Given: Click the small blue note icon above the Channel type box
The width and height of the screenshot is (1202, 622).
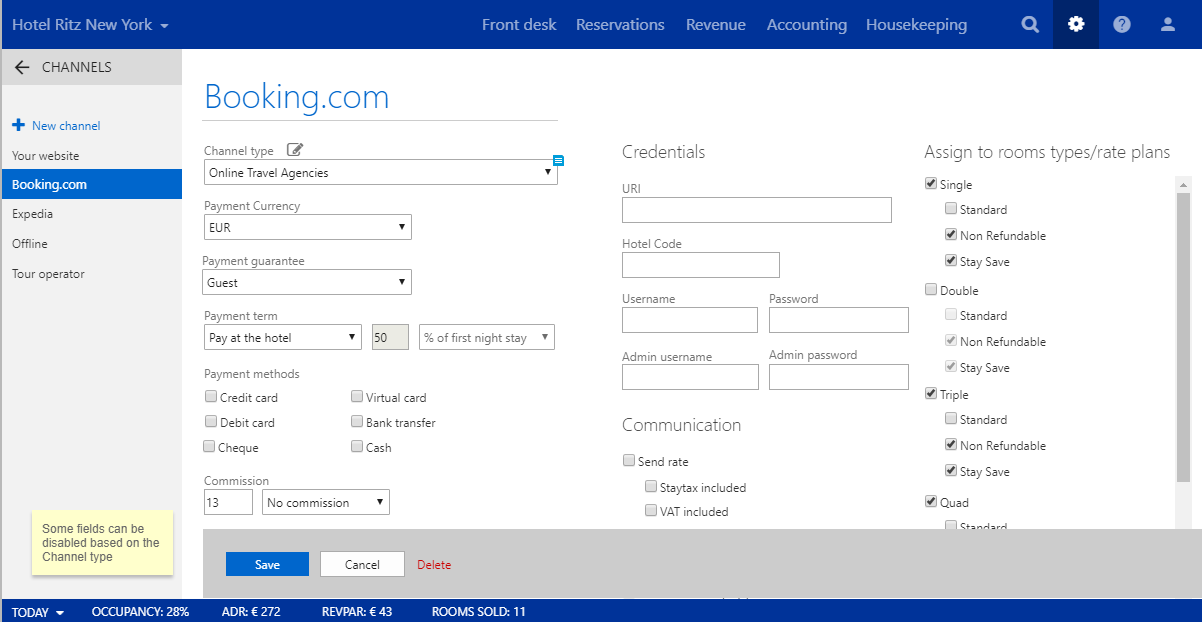Looking at the screenshot, I should coord(558,160).
